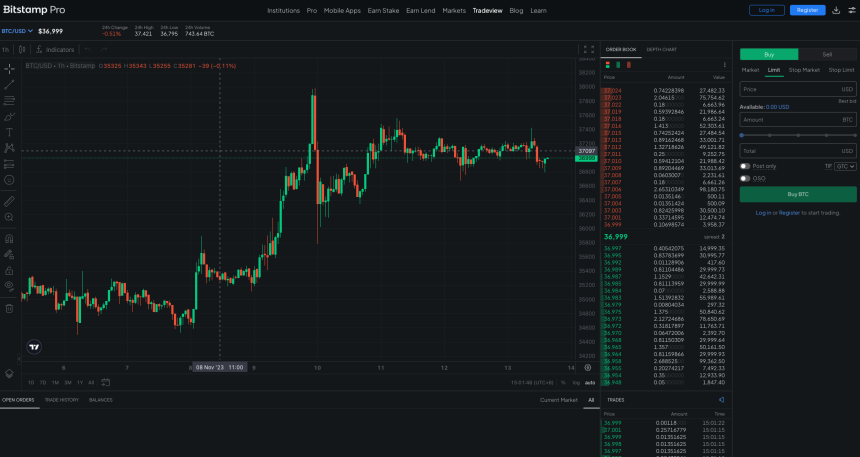The image size is (860, 457).
Task: Toggle the Post only switch
Action: pyautogui.click(x=745, y=166)
